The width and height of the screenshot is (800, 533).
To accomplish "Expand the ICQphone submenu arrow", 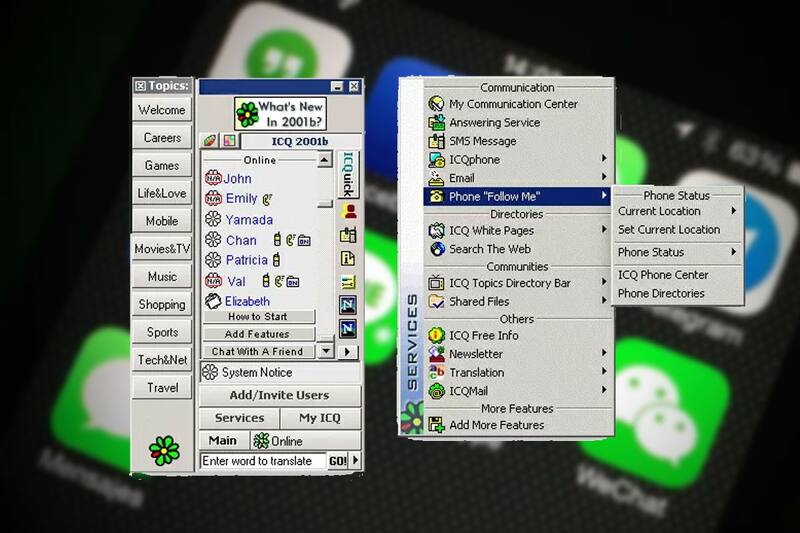I will [604, 160].
